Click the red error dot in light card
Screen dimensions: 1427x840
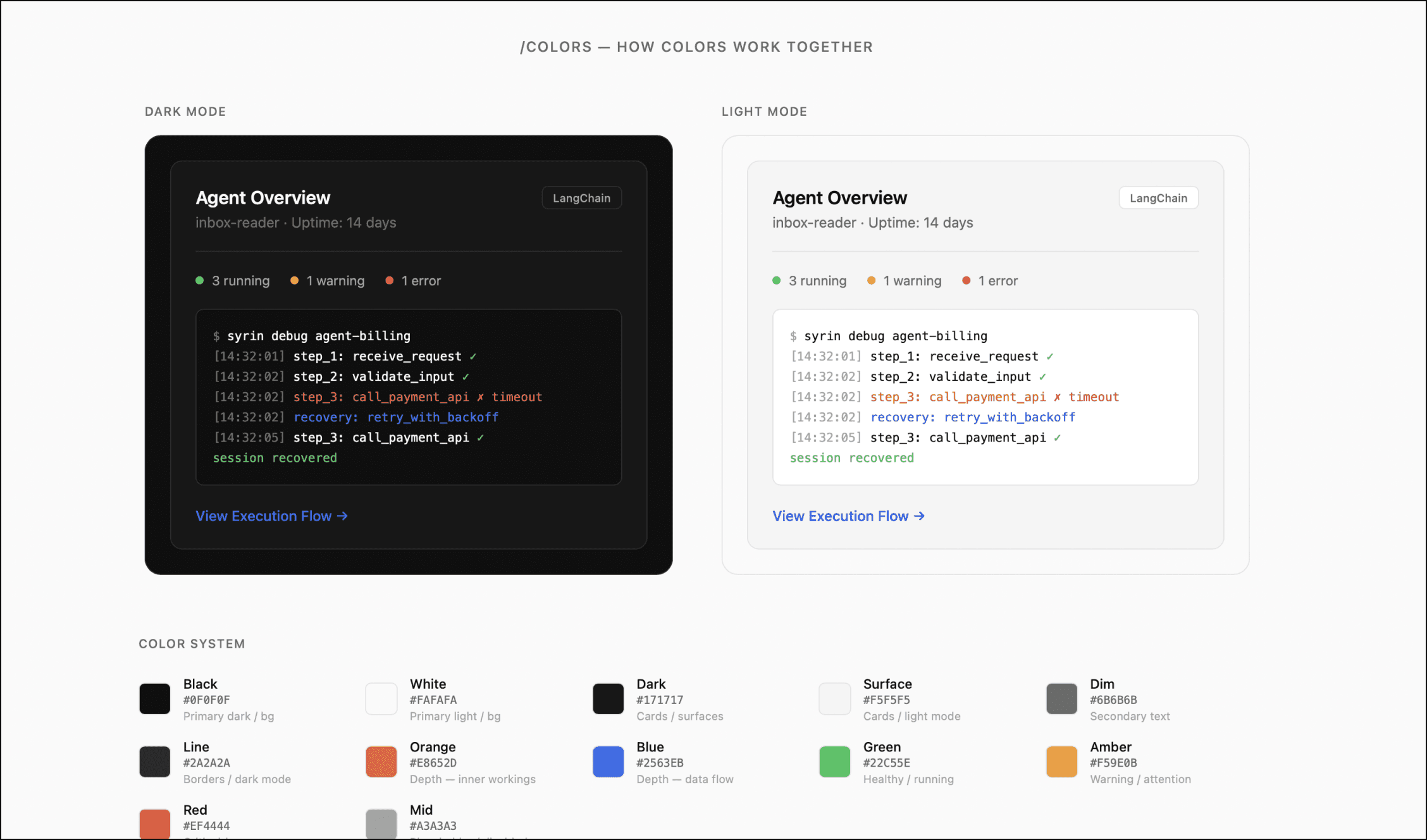967,280
